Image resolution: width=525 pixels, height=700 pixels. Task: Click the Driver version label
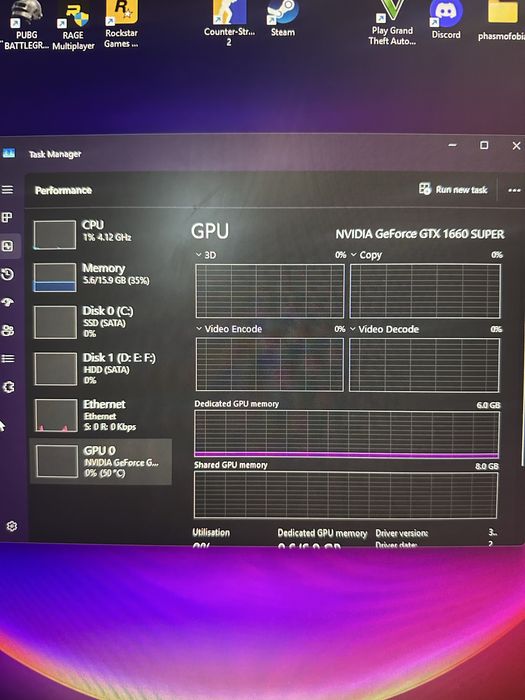401,533
